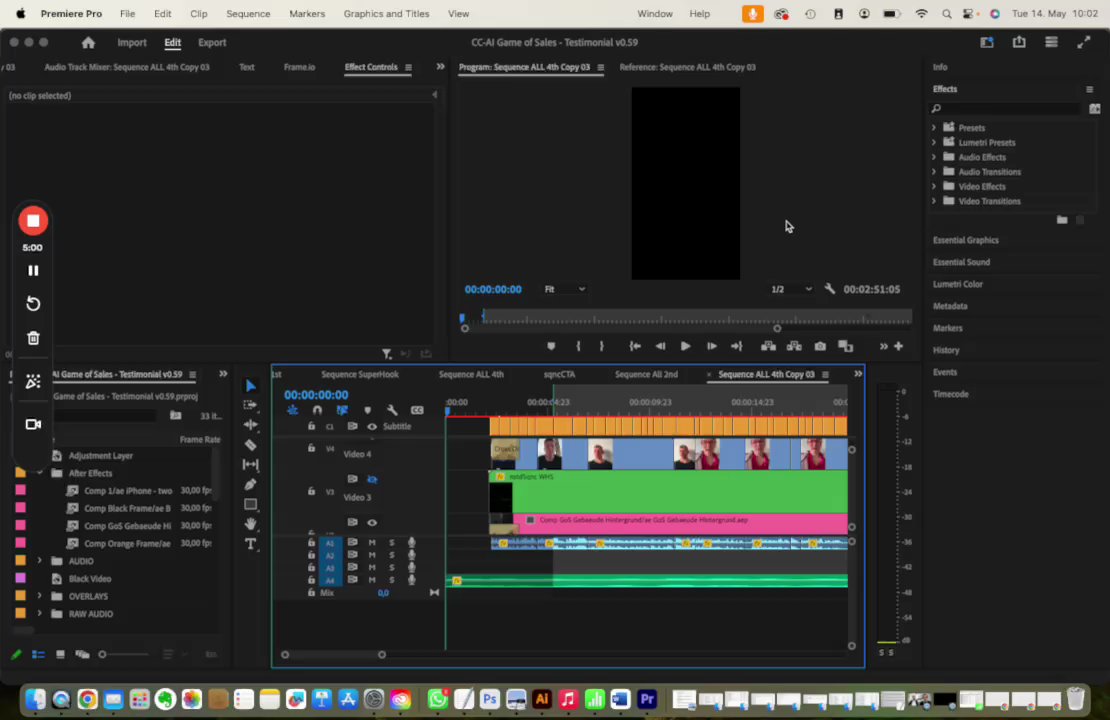This screenshot has width=1110, height=720.
Task: Solo audio track A2
Action: point(391,555)
